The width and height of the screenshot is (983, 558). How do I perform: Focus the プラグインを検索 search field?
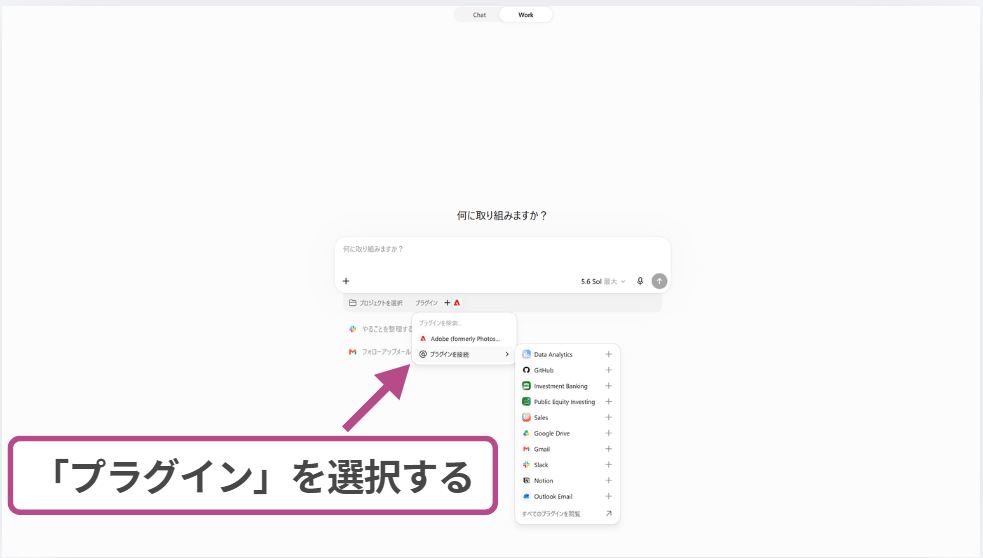464,323
